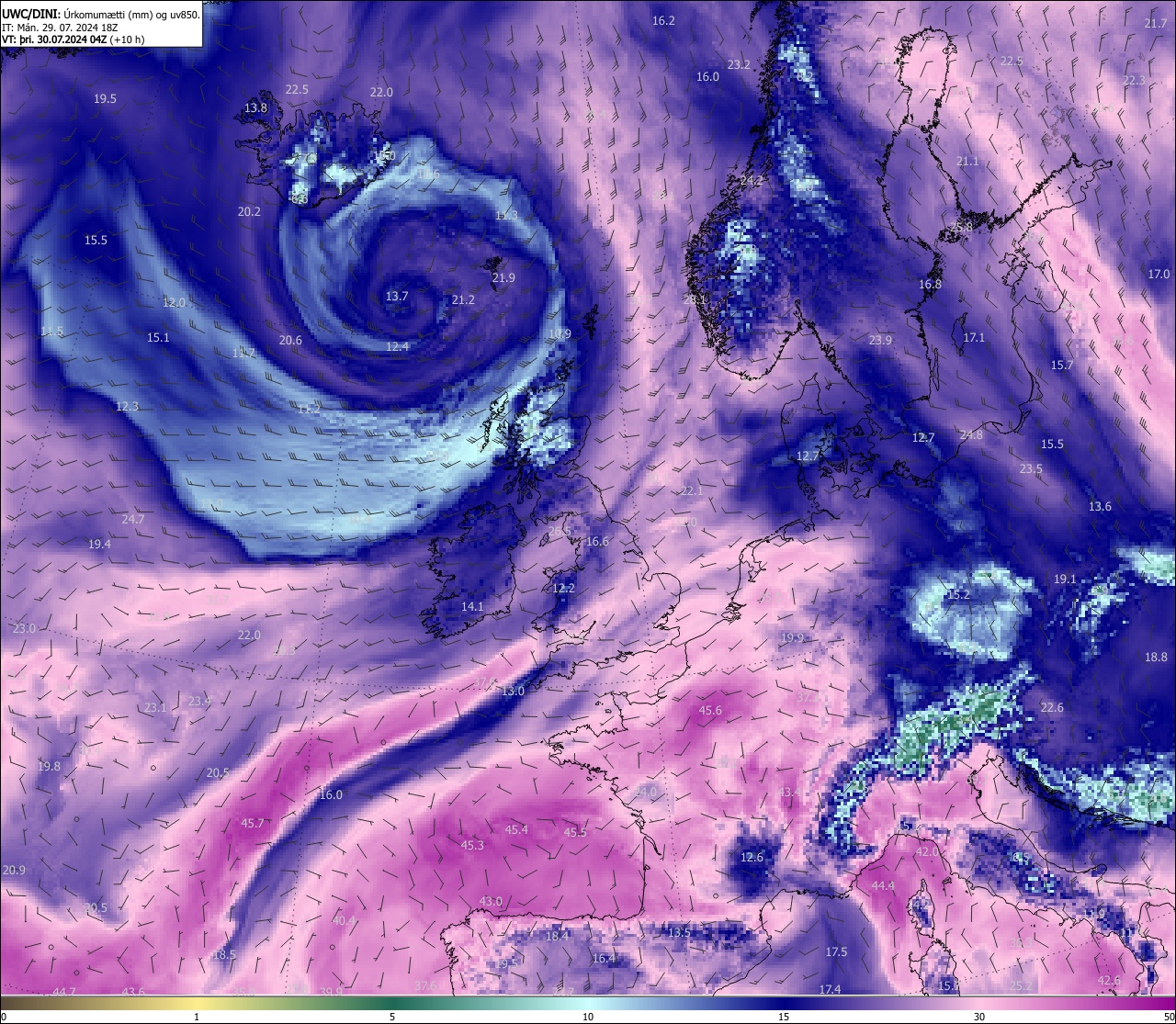Screen dimensions: 1176x1024
Task: Click the 13.6 value label
Action: 1100,506
